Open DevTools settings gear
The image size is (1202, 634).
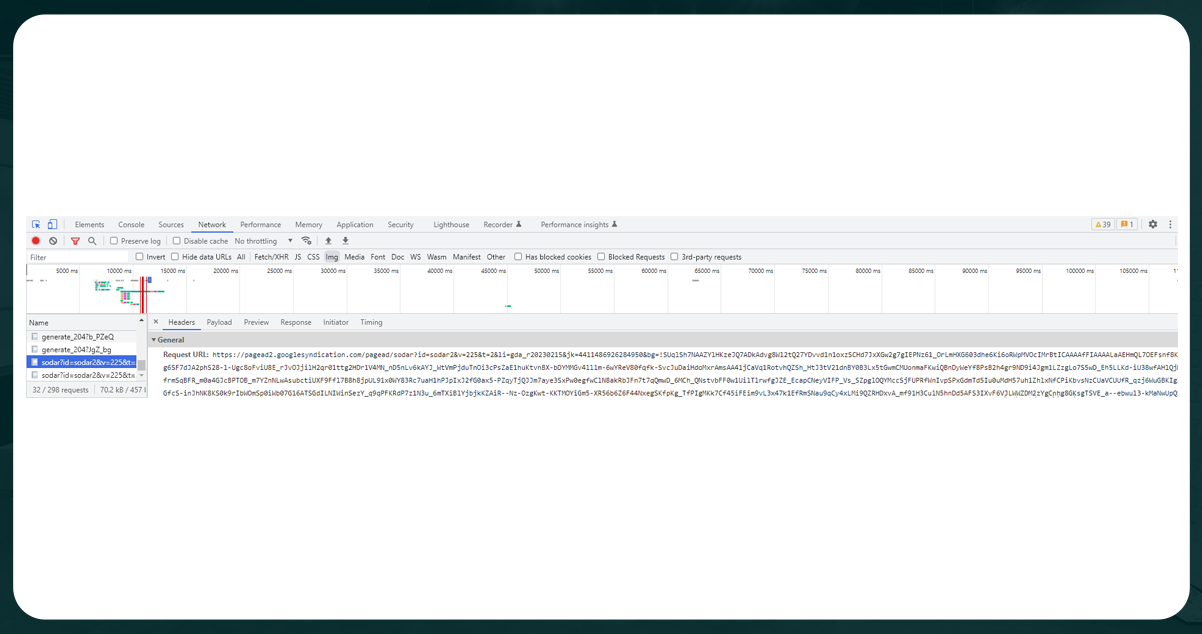1152,224
